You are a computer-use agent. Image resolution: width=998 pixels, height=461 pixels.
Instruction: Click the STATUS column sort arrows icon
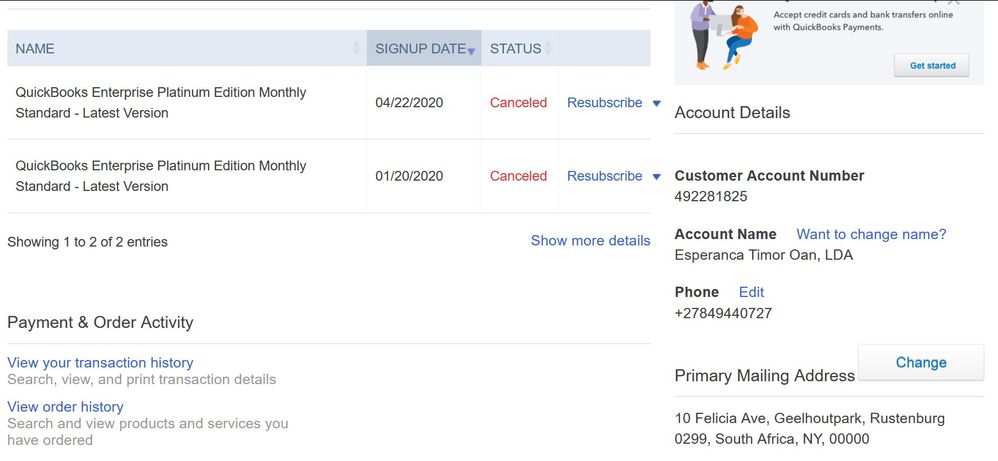point(548,48)
